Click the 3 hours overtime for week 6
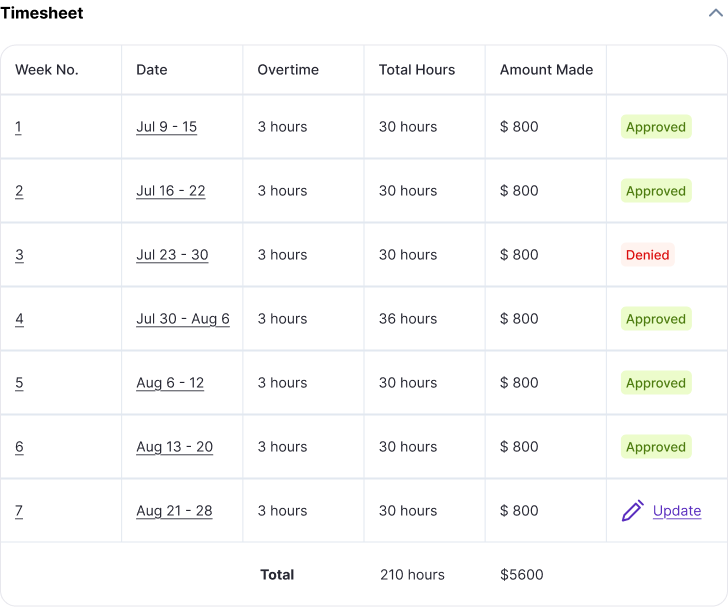 click(x=282, y=447)
